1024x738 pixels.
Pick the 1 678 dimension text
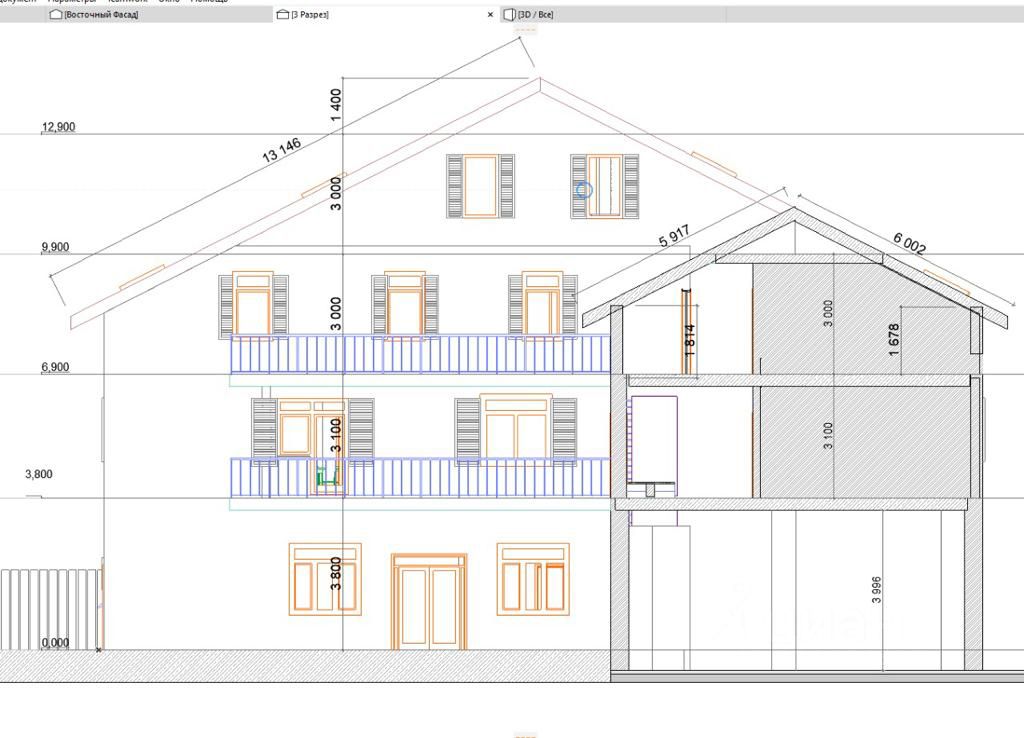[894, 340]
